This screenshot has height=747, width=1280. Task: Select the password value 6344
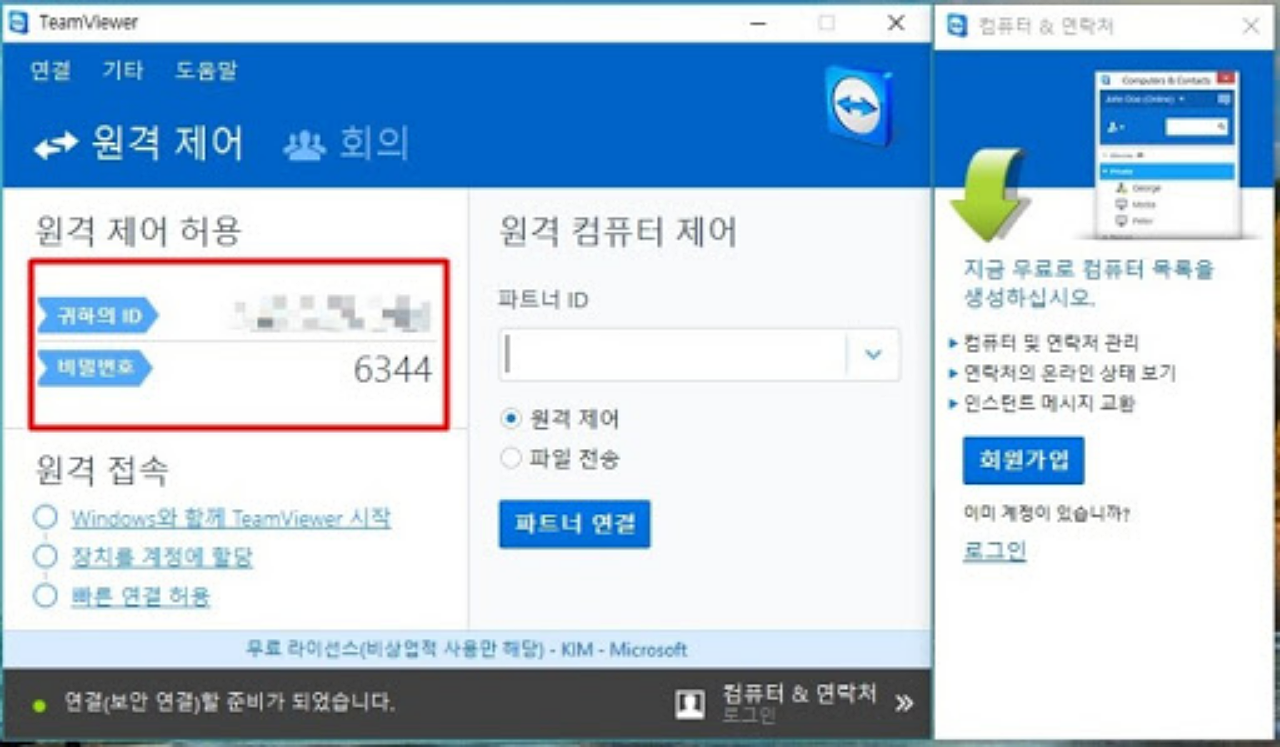[x=393, y=370]
